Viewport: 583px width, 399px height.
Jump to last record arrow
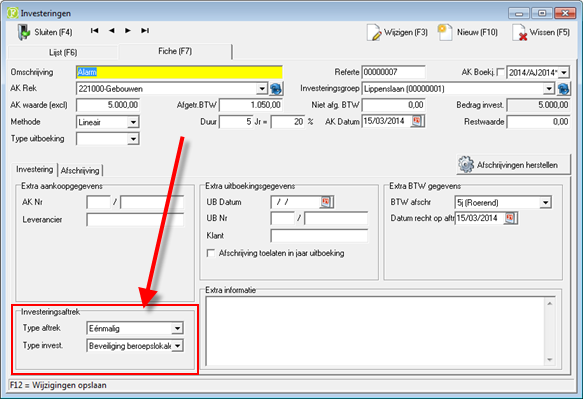coord(145,30)
